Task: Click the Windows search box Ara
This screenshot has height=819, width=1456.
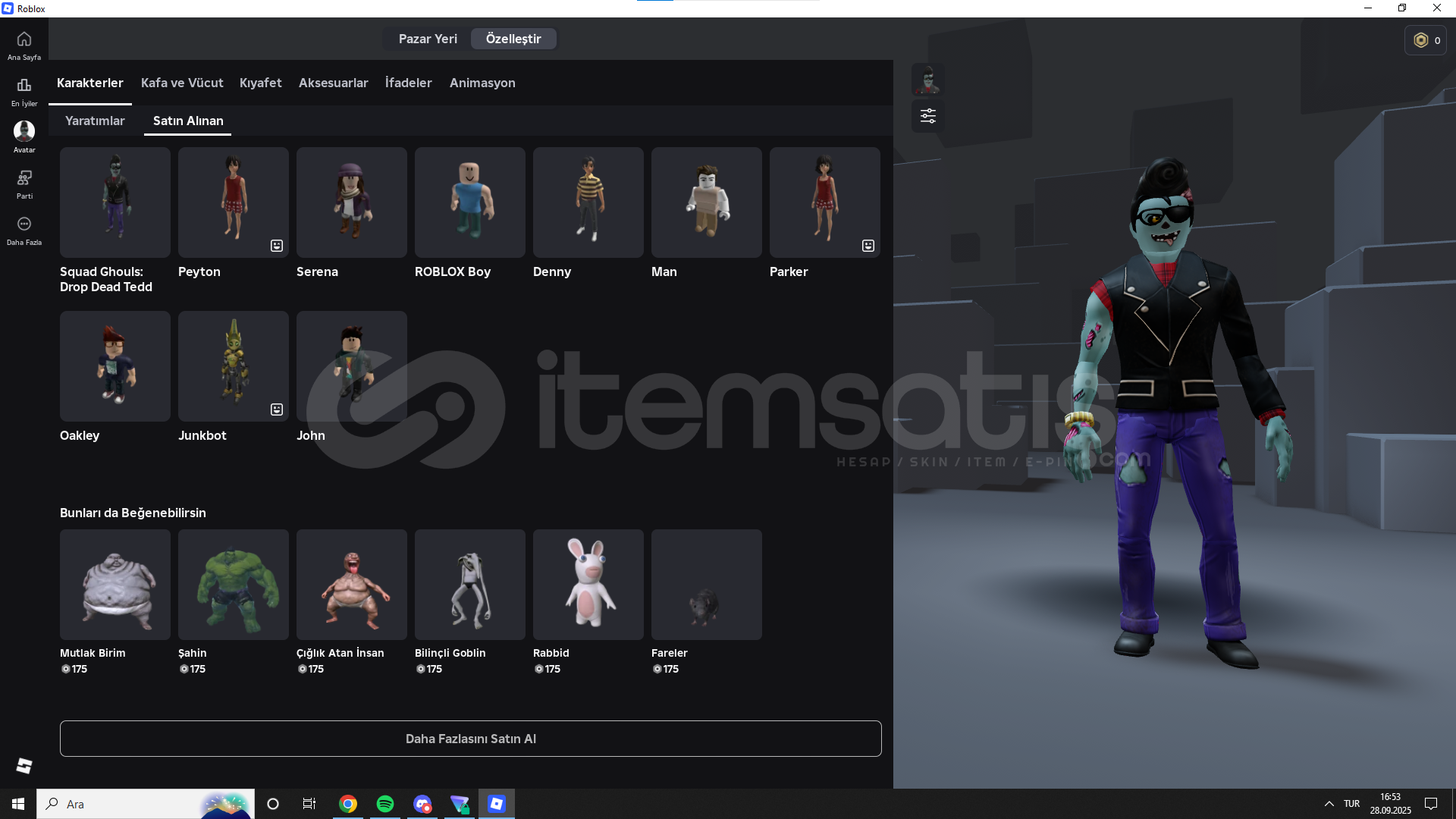Action: (x=146, y=804)
